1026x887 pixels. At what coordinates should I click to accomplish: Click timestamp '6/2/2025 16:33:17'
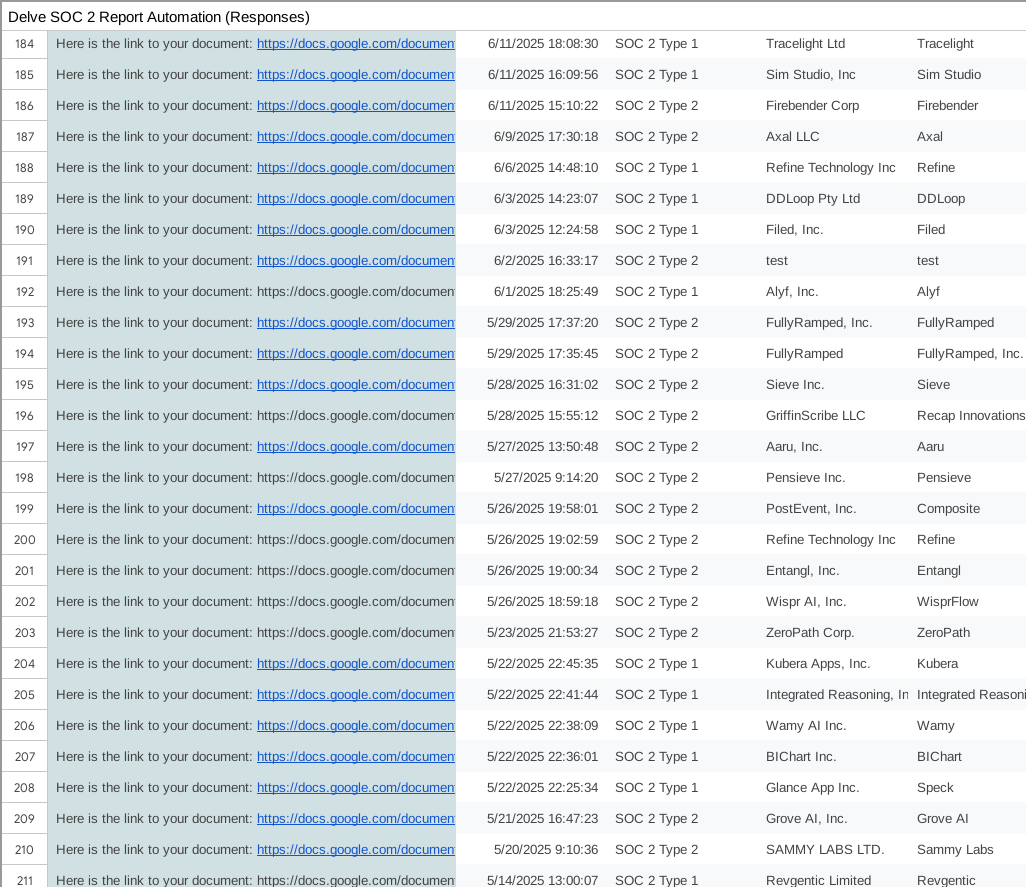point(546,260)
